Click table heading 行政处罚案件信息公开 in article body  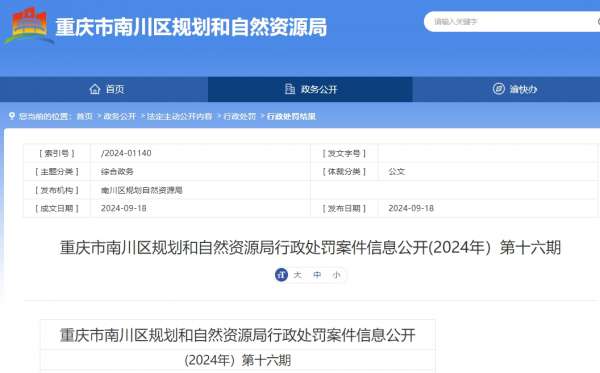pos(238,335)
